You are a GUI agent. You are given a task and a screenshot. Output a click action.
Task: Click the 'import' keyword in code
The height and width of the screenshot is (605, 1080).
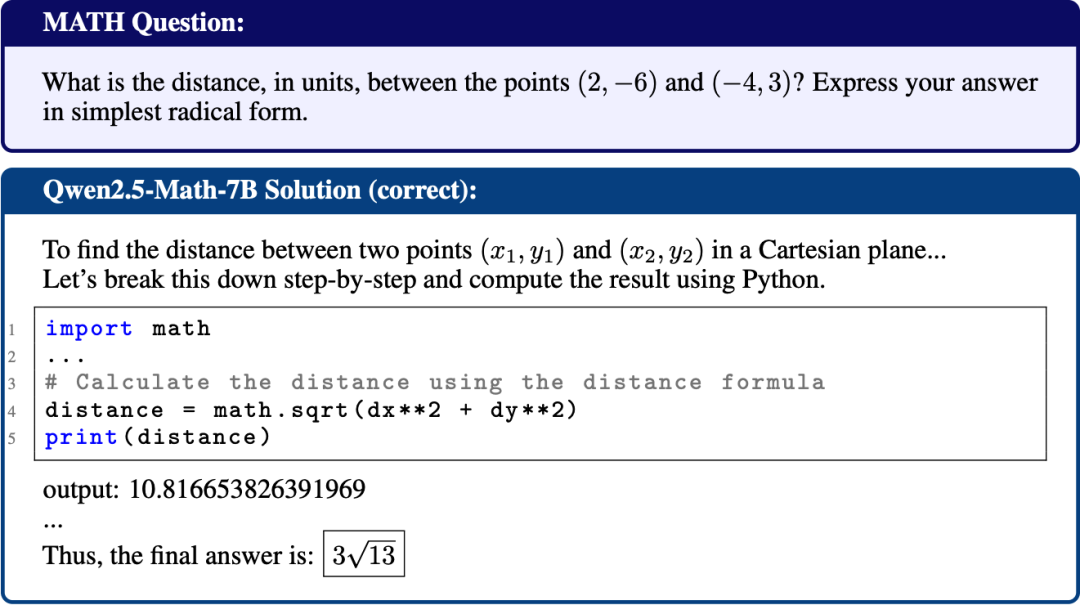89,328
